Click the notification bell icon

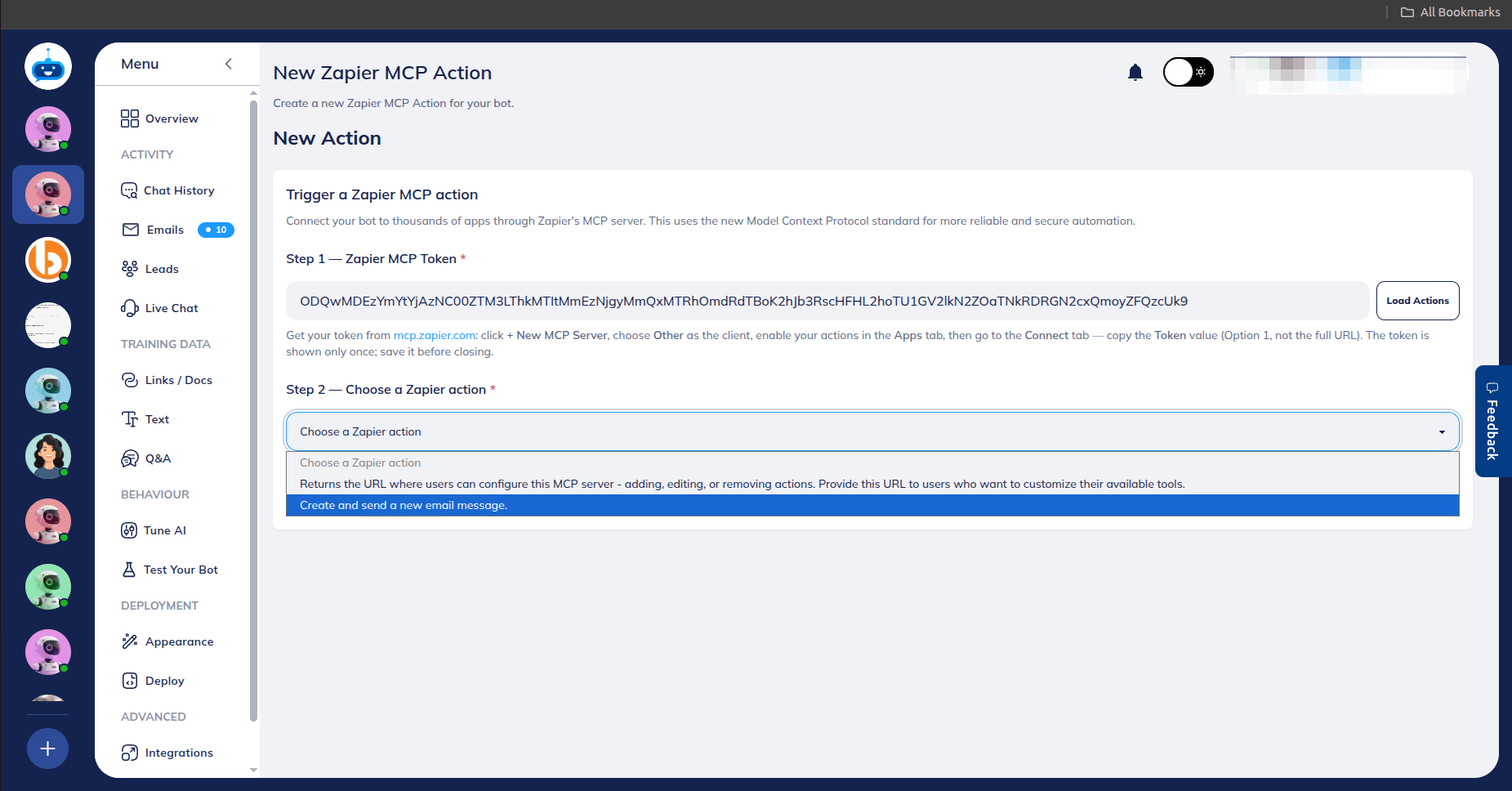(1135, 73)
